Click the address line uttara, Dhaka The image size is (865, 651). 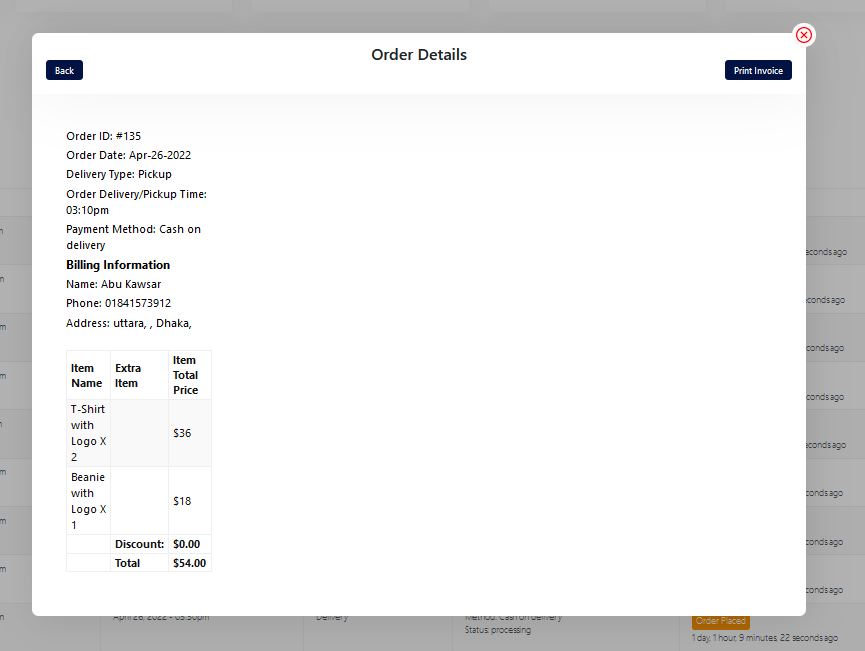(x=129, y=323)
